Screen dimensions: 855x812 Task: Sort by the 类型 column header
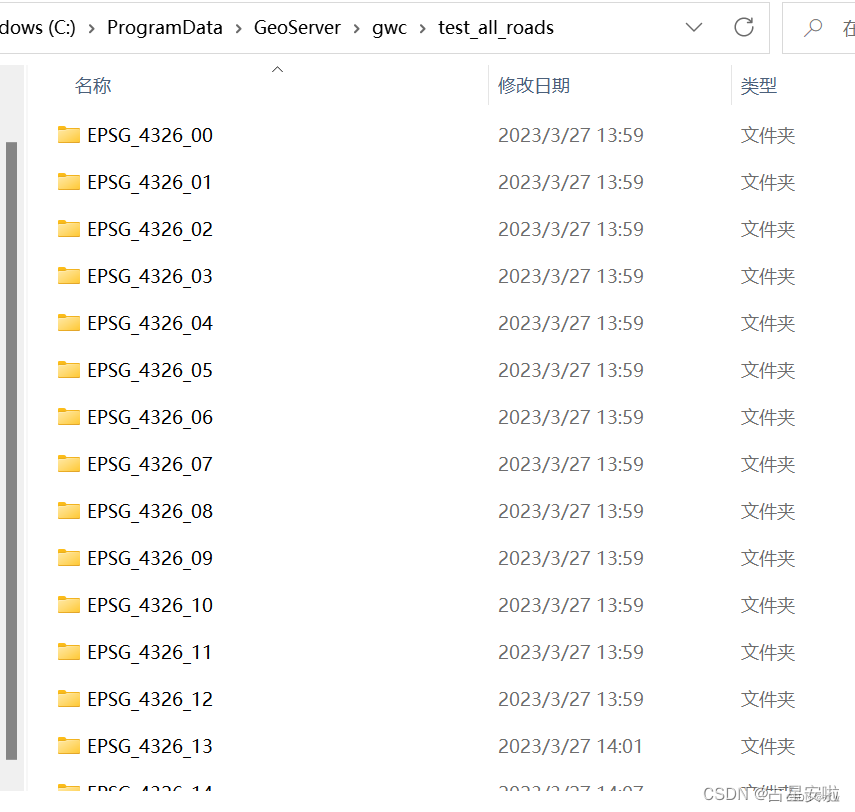(x=758, y=86)
